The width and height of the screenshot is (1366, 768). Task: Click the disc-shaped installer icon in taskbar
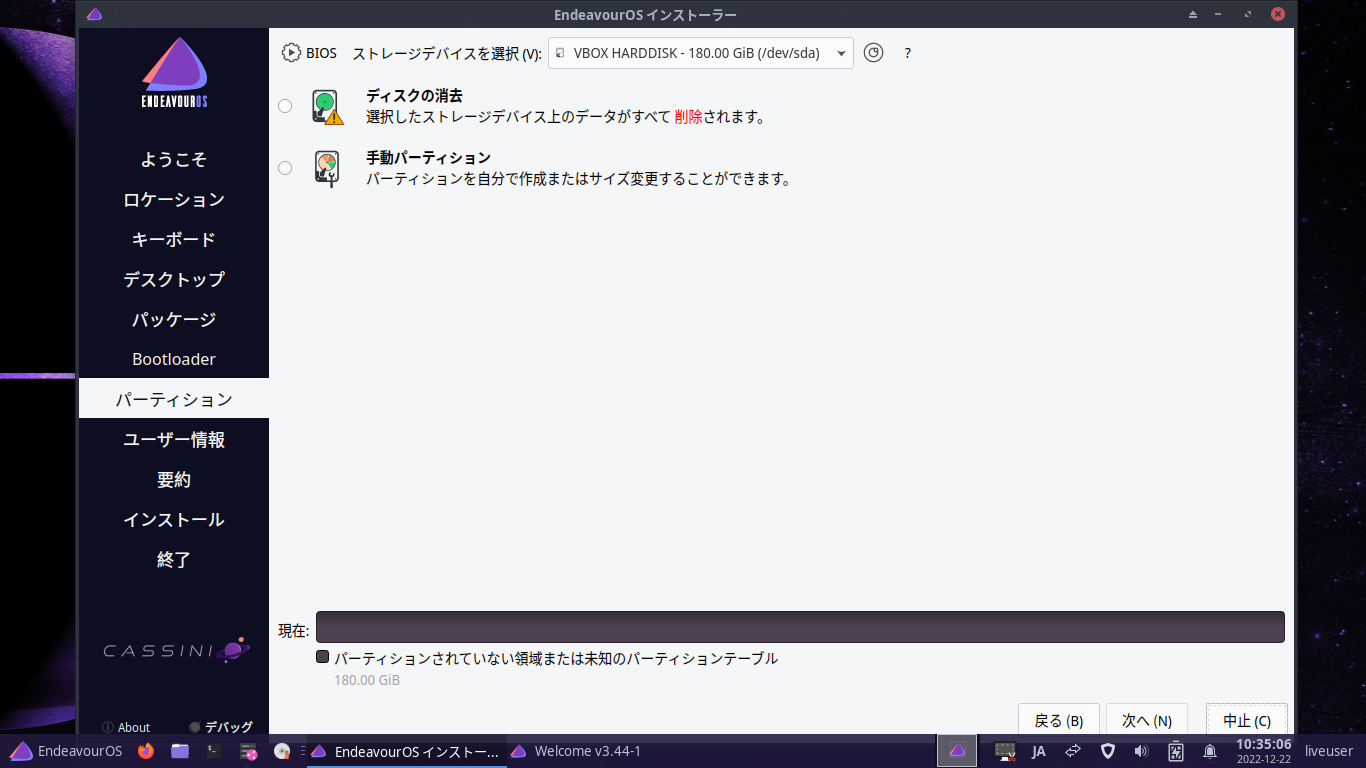click(282, 751)
